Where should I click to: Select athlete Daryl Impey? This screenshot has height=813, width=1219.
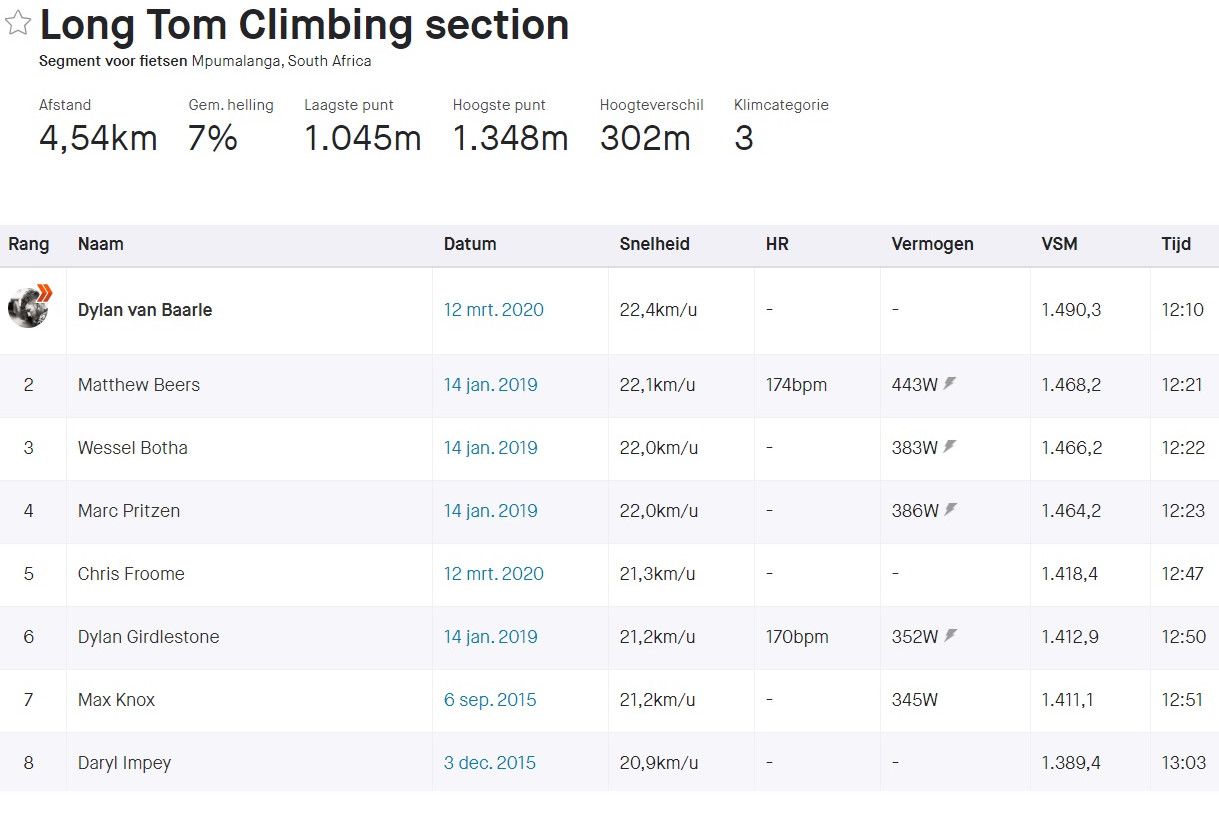point(125,762)
